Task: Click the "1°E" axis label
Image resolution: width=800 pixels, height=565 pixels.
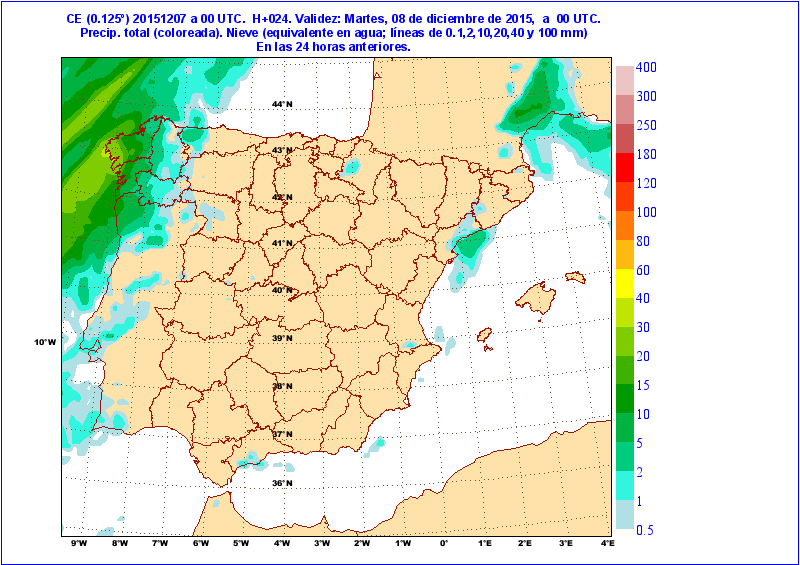Action: click(485, 544)
